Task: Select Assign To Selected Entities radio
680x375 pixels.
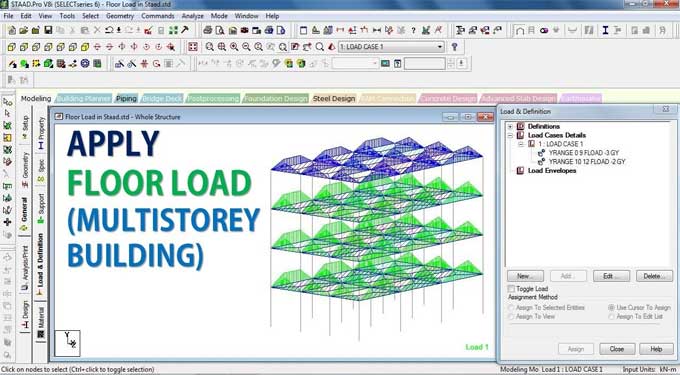Action: point(511,307)
